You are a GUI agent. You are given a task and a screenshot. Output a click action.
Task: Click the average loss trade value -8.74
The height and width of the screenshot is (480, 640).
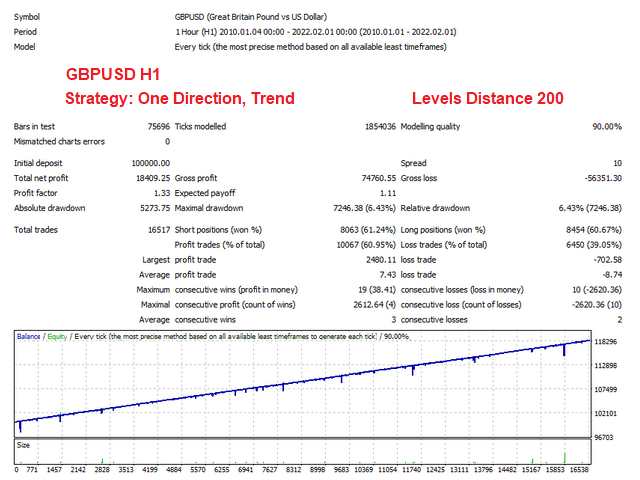click(x=613, y=275)
